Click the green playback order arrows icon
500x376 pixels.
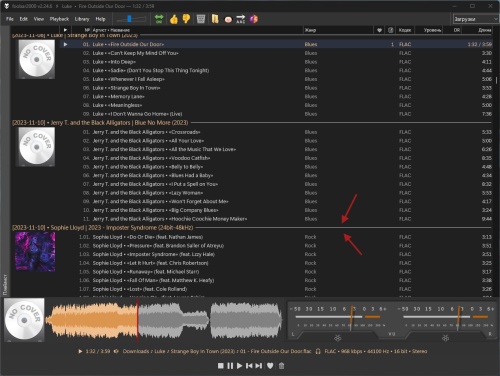tap(159, 19)
